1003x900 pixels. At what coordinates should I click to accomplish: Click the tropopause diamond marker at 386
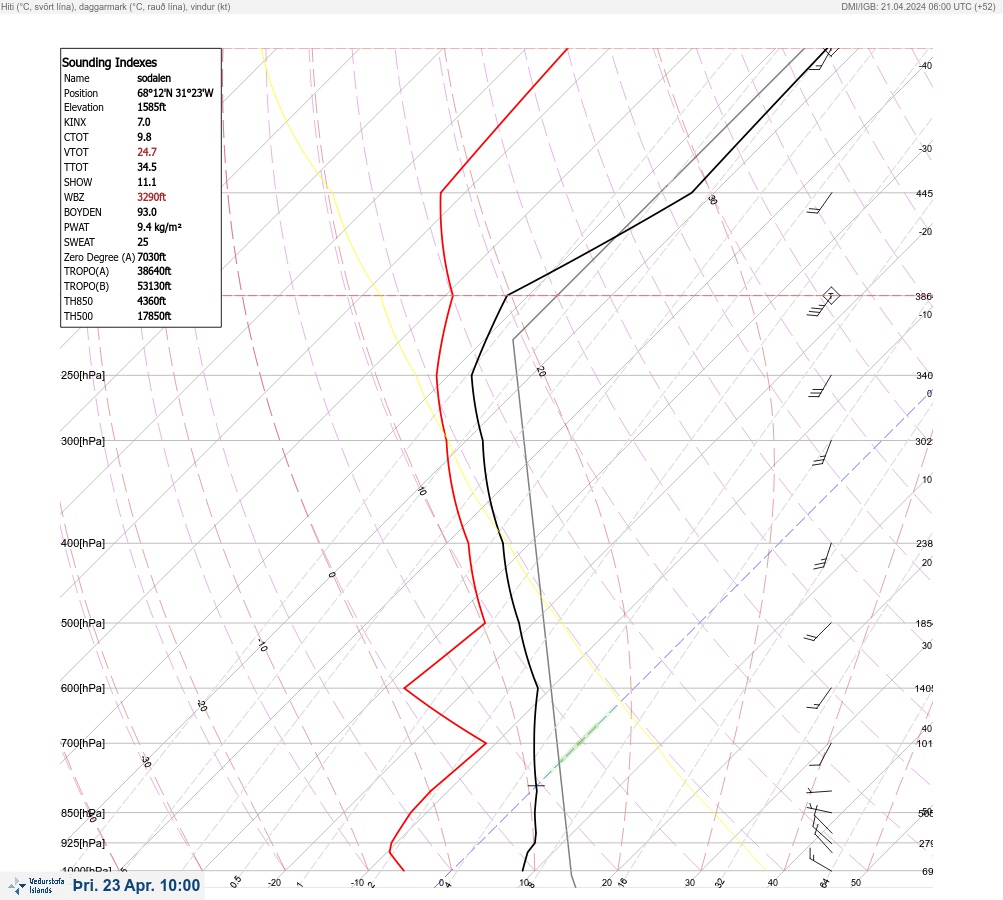click(x=830, y=296)
